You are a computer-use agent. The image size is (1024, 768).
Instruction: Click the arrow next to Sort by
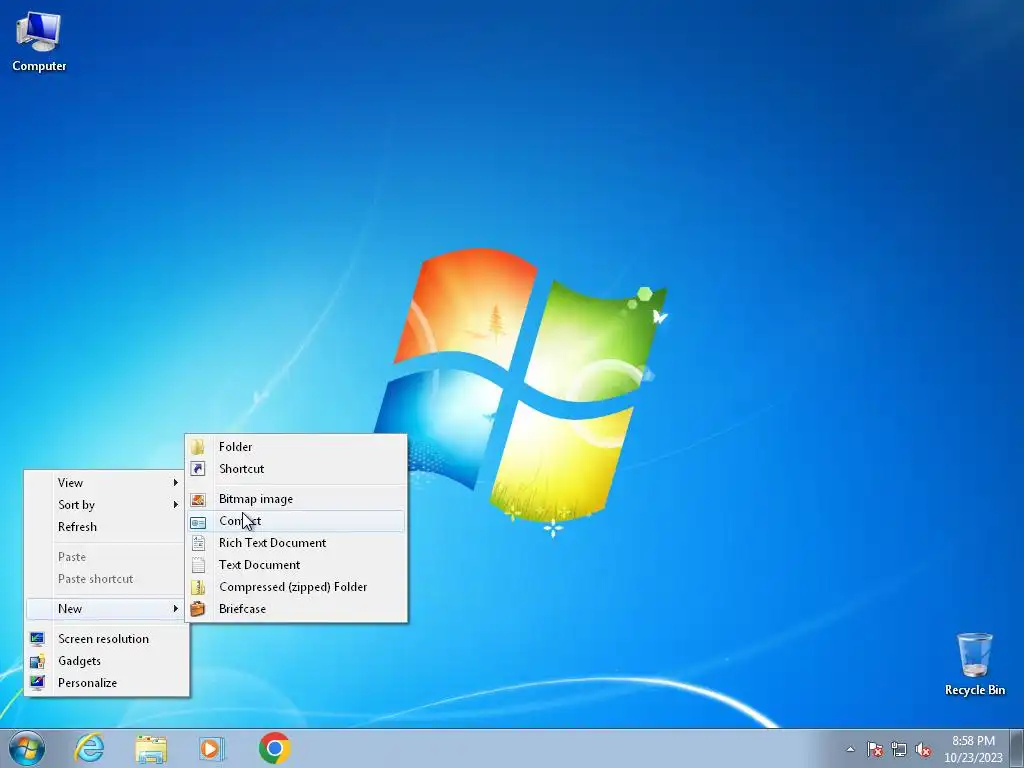click(175, 505)
